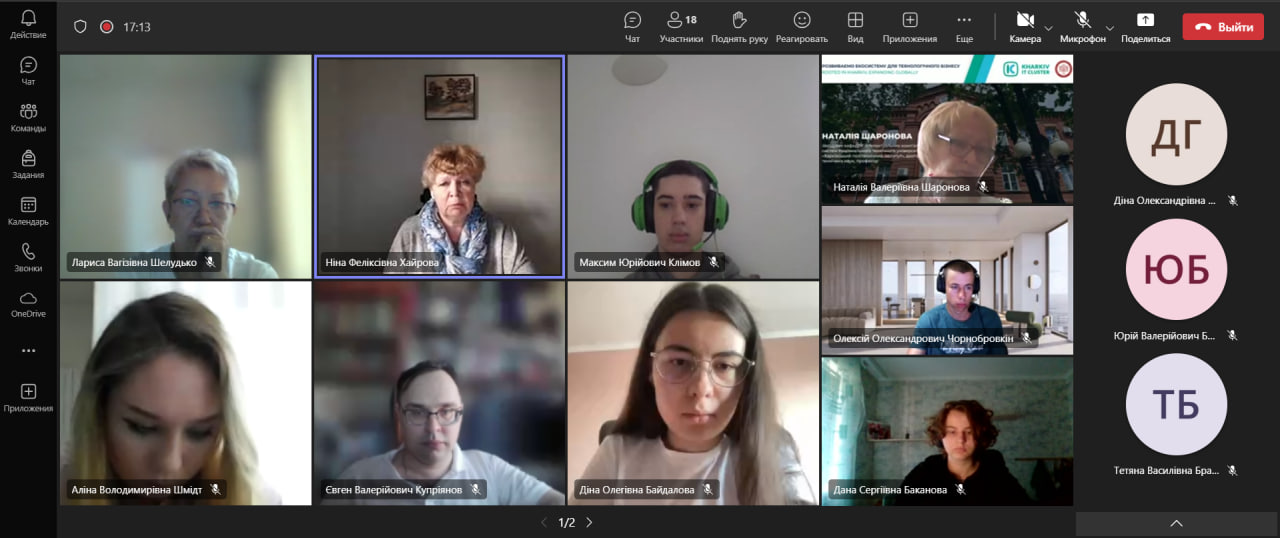Unmute the microphone (Микрофон)
1280x538 pixels.
click(1083, 27)
